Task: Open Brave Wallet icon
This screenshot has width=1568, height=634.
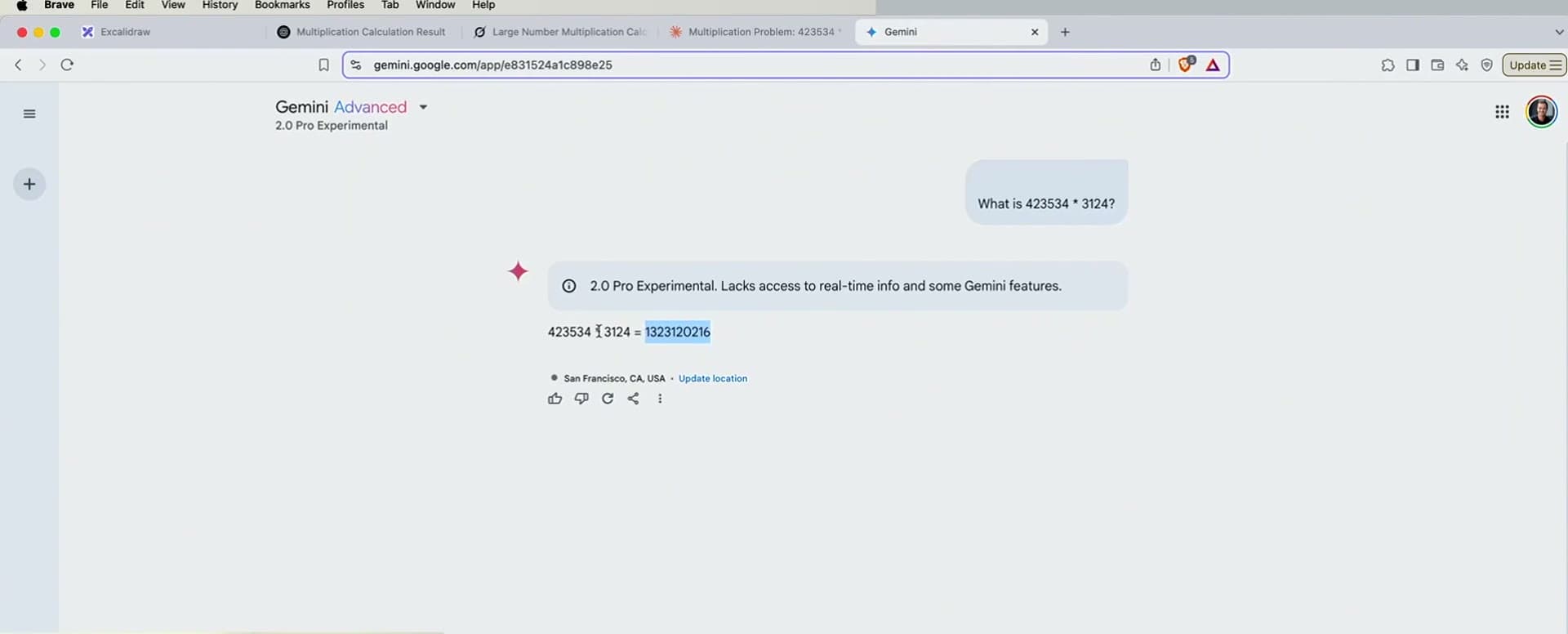Action: (x=1437, y=65)
